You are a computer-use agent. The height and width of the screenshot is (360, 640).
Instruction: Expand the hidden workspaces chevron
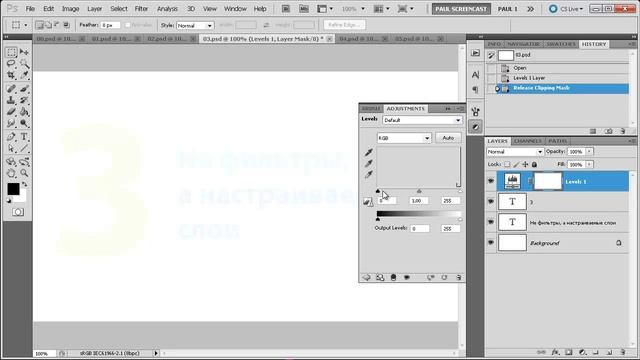click(x=530, y=9)
